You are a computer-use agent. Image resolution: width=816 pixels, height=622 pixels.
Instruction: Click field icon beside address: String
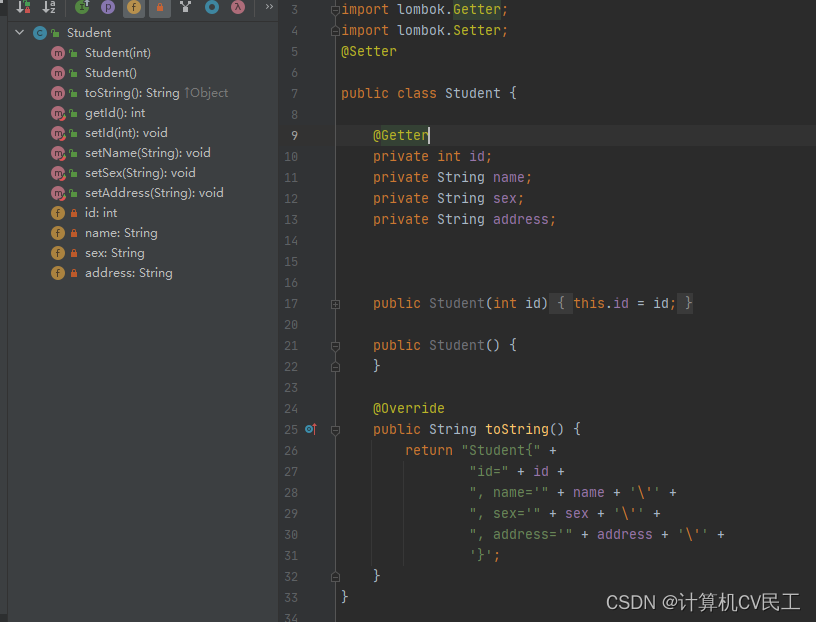58,273
